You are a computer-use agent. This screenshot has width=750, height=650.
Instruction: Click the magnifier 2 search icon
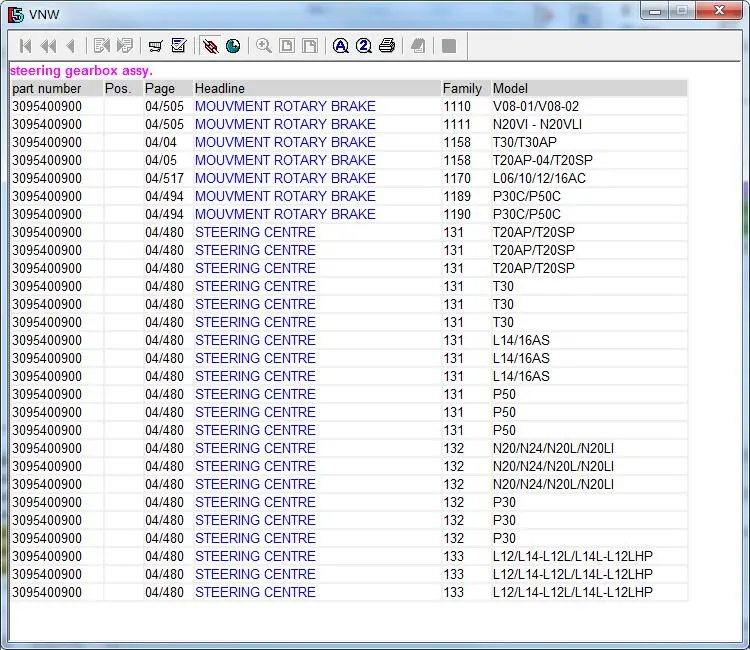point(364,46)
